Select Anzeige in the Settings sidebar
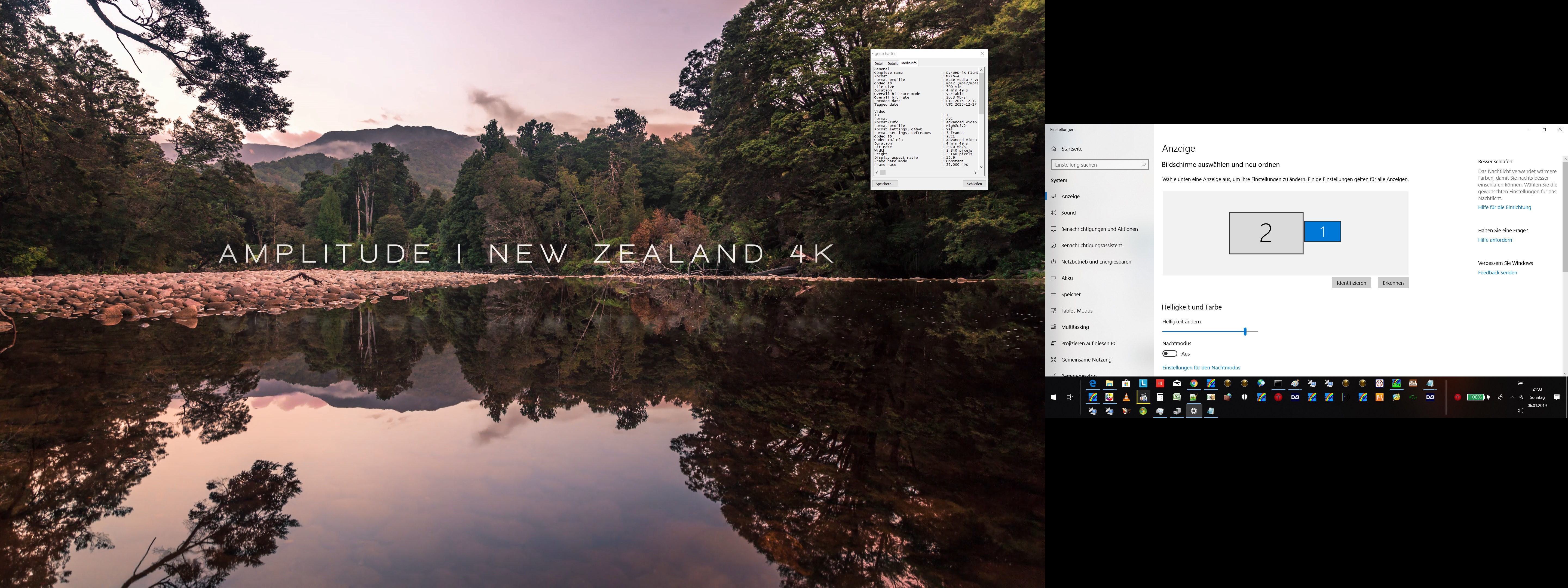Screen dimensions: 1568x588 click(x=1099, y=196)
